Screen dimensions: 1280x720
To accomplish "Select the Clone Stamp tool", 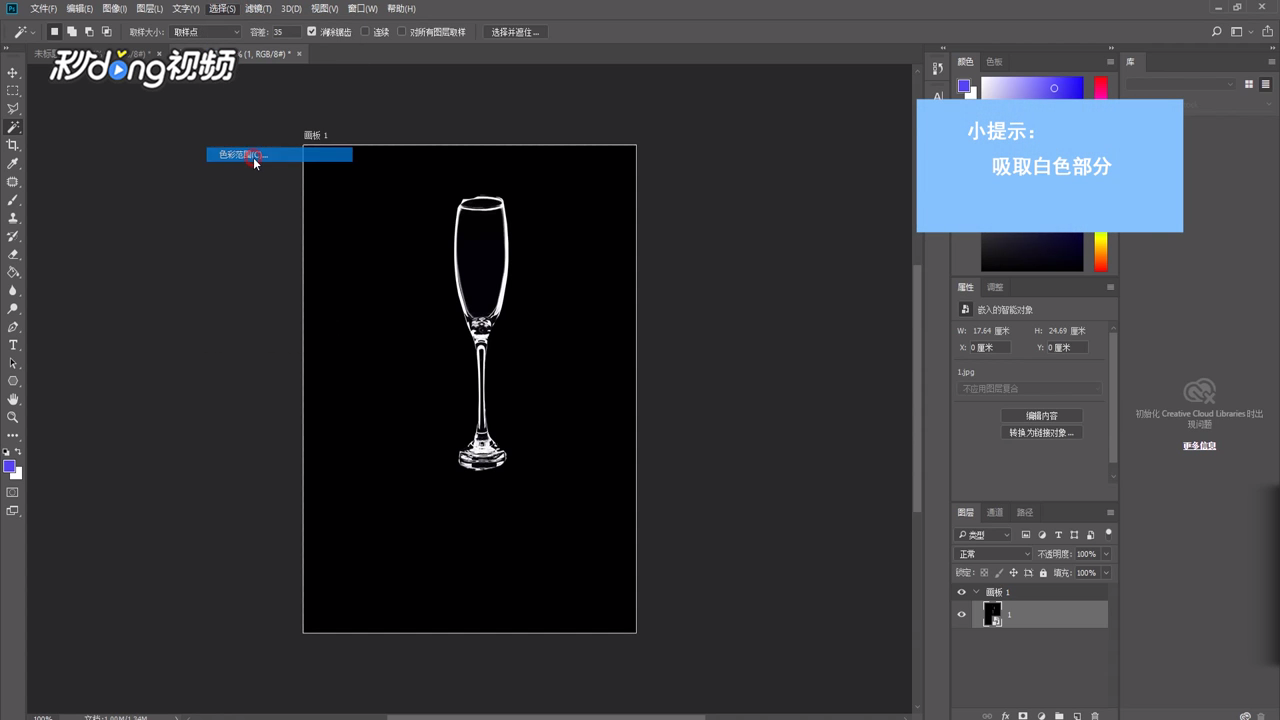I will pos(13,218).
